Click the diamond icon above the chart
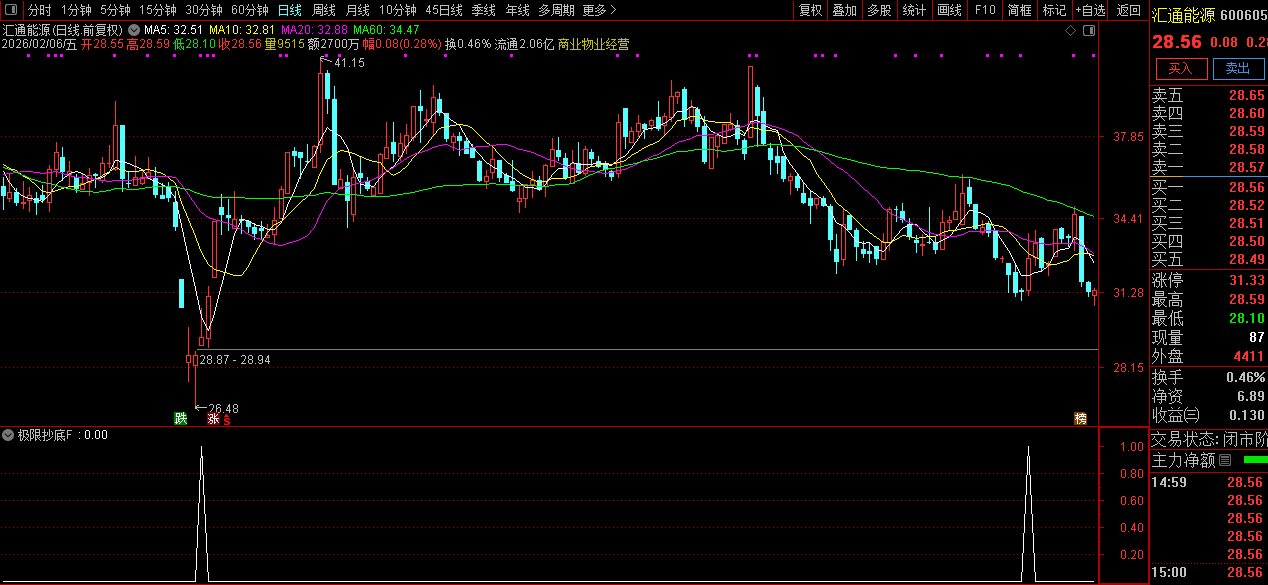The image size is (1268, 585). click(1071, 30)
